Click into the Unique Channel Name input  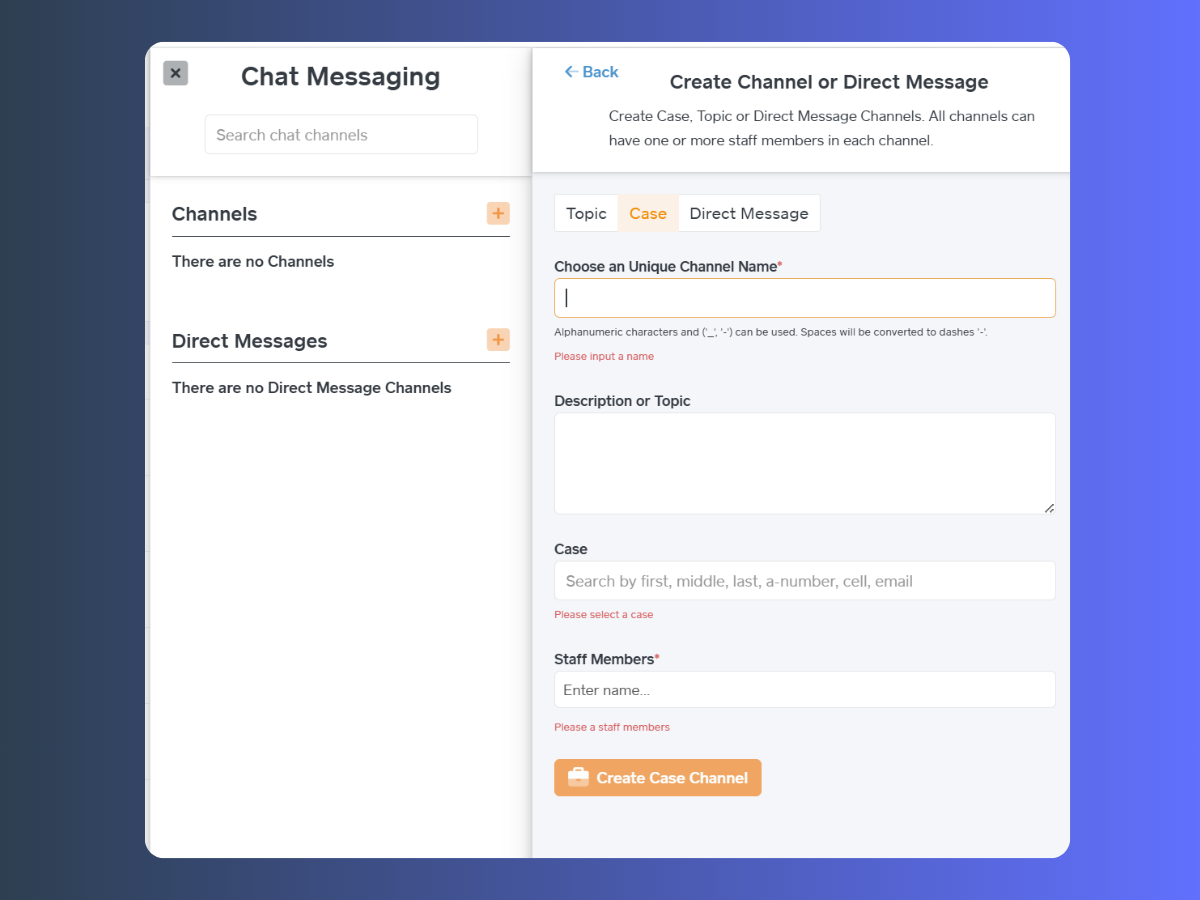(x=805, y=298)
